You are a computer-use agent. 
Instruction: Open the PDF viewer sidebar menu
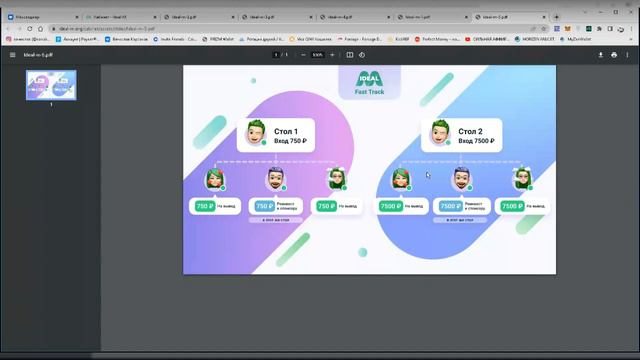pos(13,55)
